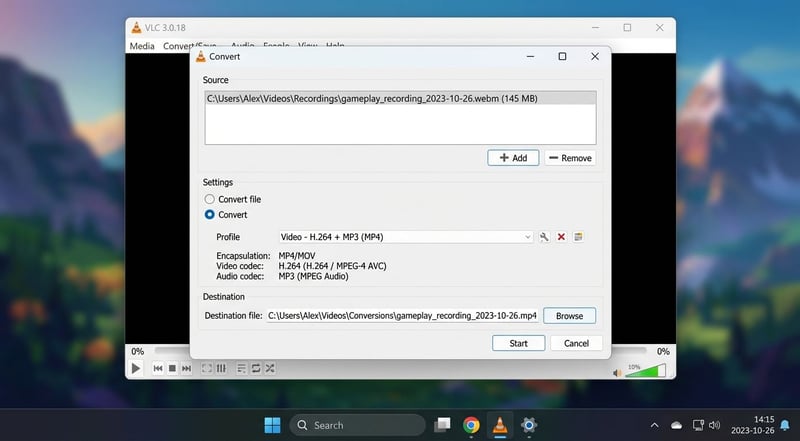
Task: Open the Profile dropdown list
Action: [406, 237]
